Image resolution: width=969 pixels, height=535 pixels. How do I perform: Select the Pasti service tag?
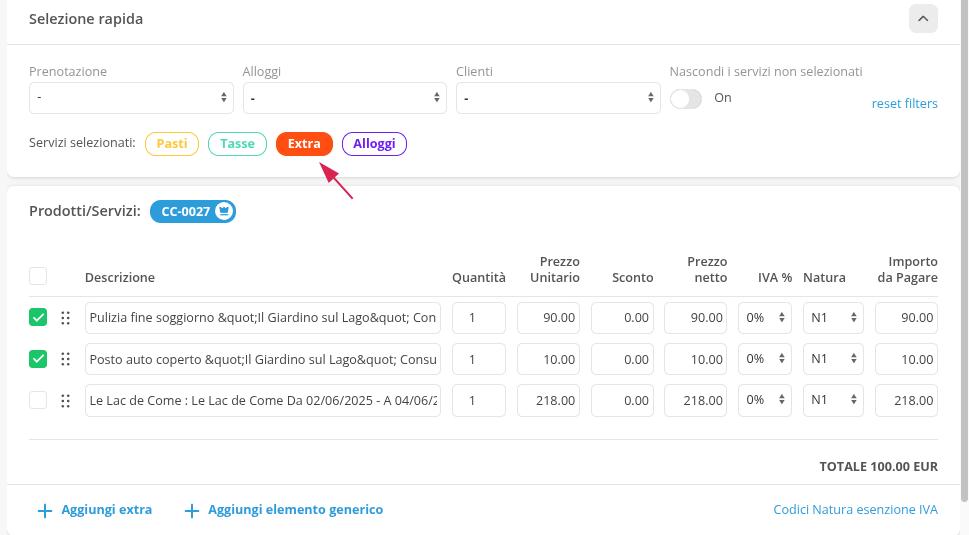click(x=172, y=144)
